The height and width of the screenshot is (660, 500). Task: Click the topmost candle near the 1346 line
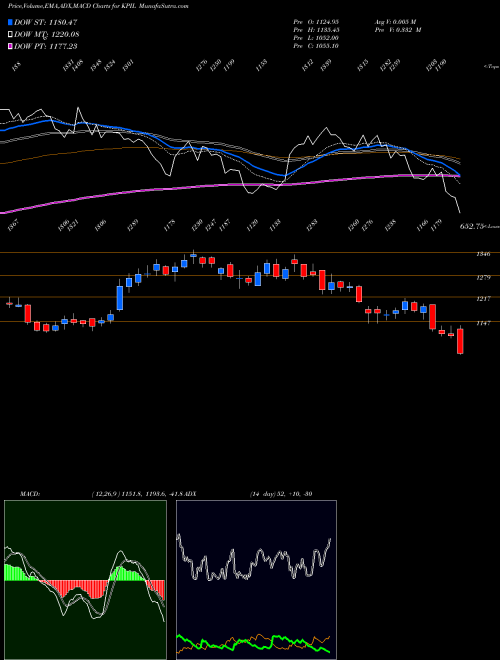click(193, 255)
